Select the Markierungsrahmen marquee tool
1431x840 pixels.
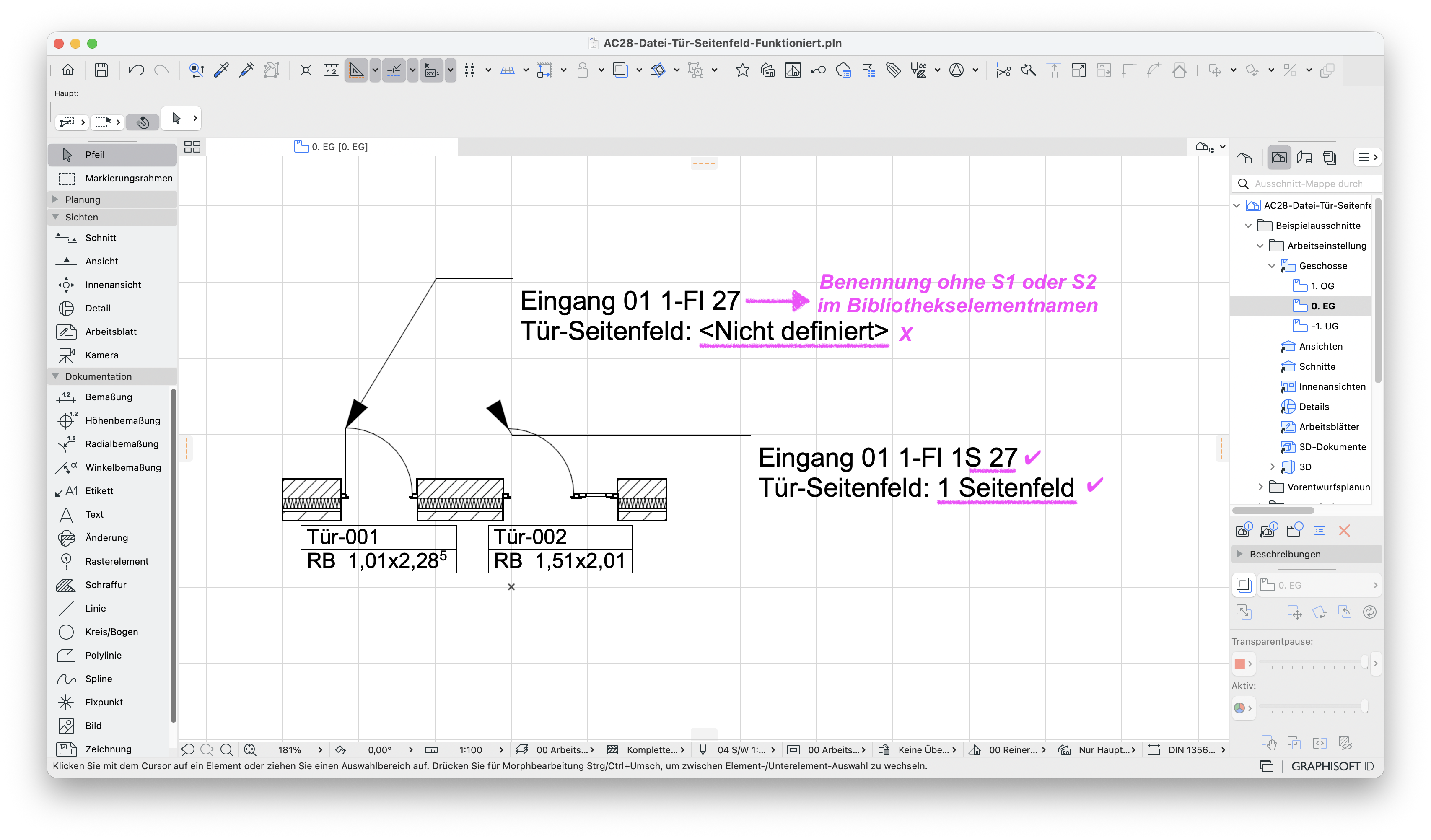click(112, 178)
